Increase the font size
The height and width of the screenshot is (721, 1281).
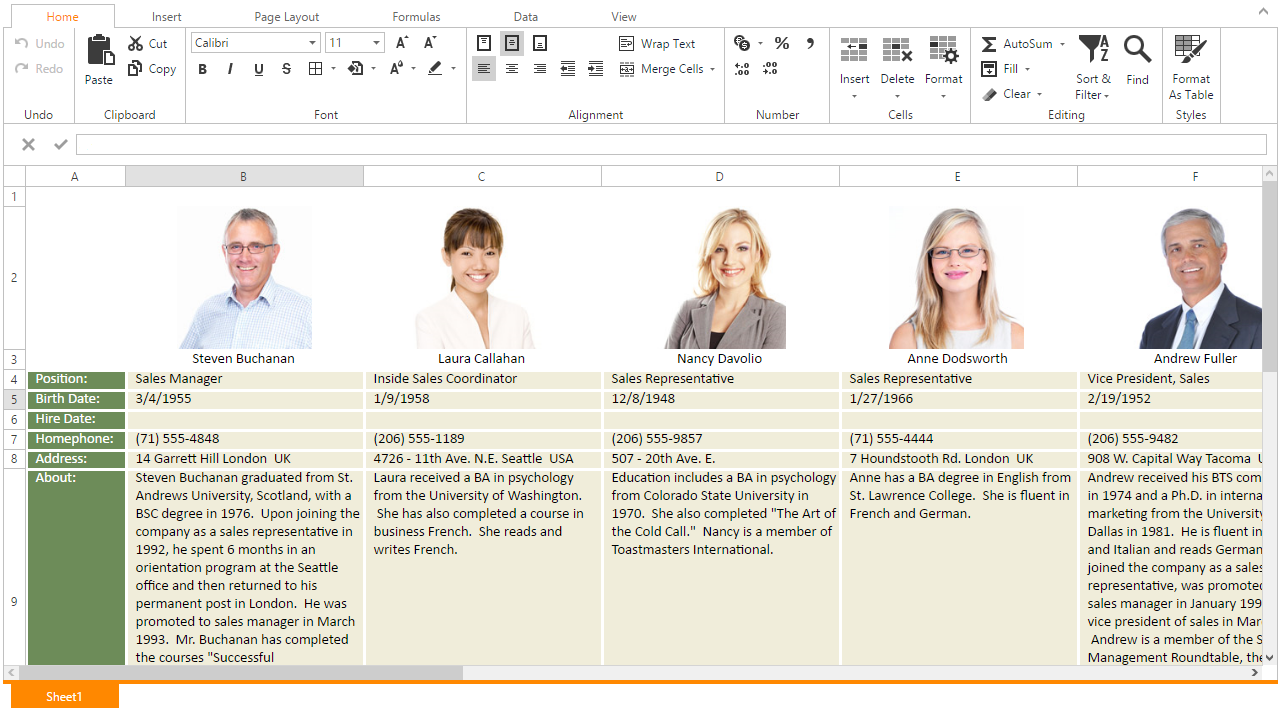401,43
